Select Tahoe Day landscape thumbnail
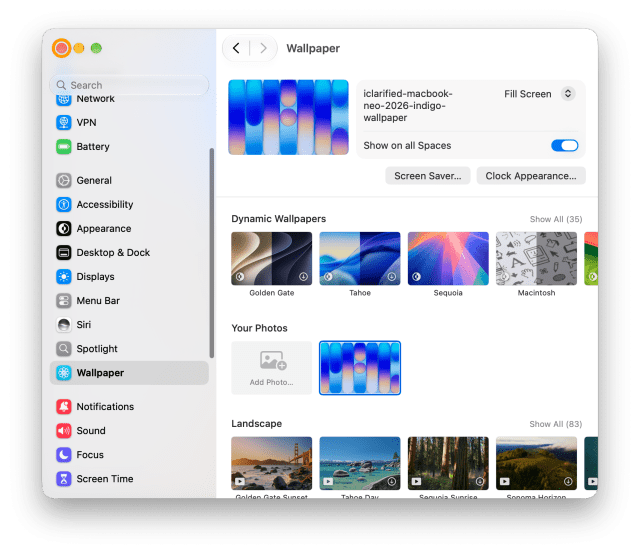Image resolution: width=640 pixels, height=554 pixels. coord(360,463)
